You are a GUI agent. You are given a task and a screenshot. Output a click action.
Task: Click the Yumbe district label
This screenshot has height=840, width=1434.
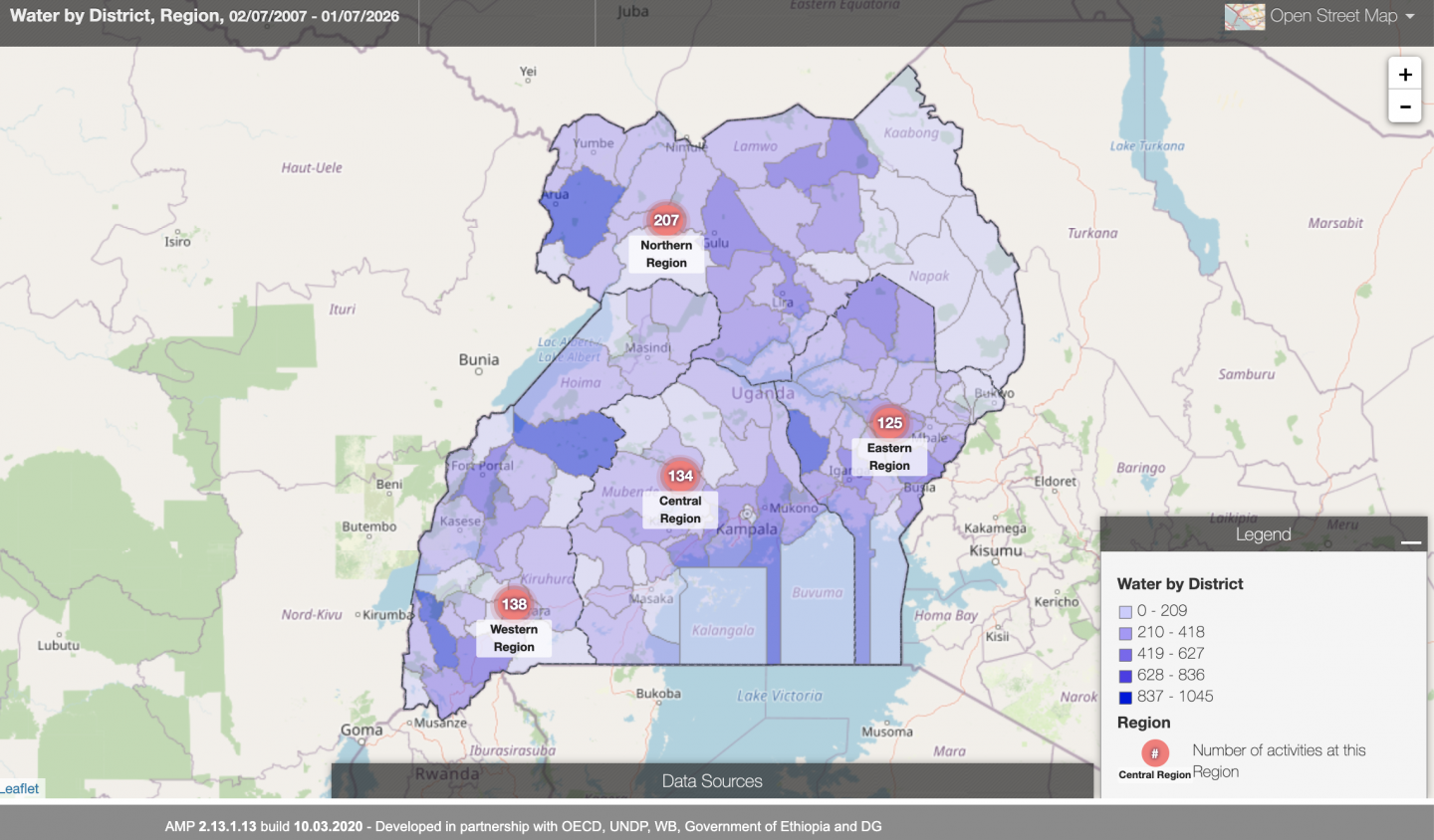point(594,143)
